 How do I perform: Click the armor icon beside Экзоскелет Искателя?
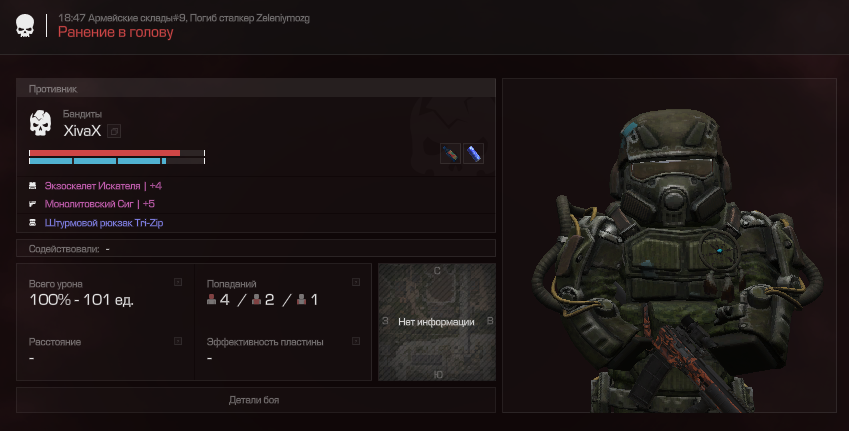(32, 186)
